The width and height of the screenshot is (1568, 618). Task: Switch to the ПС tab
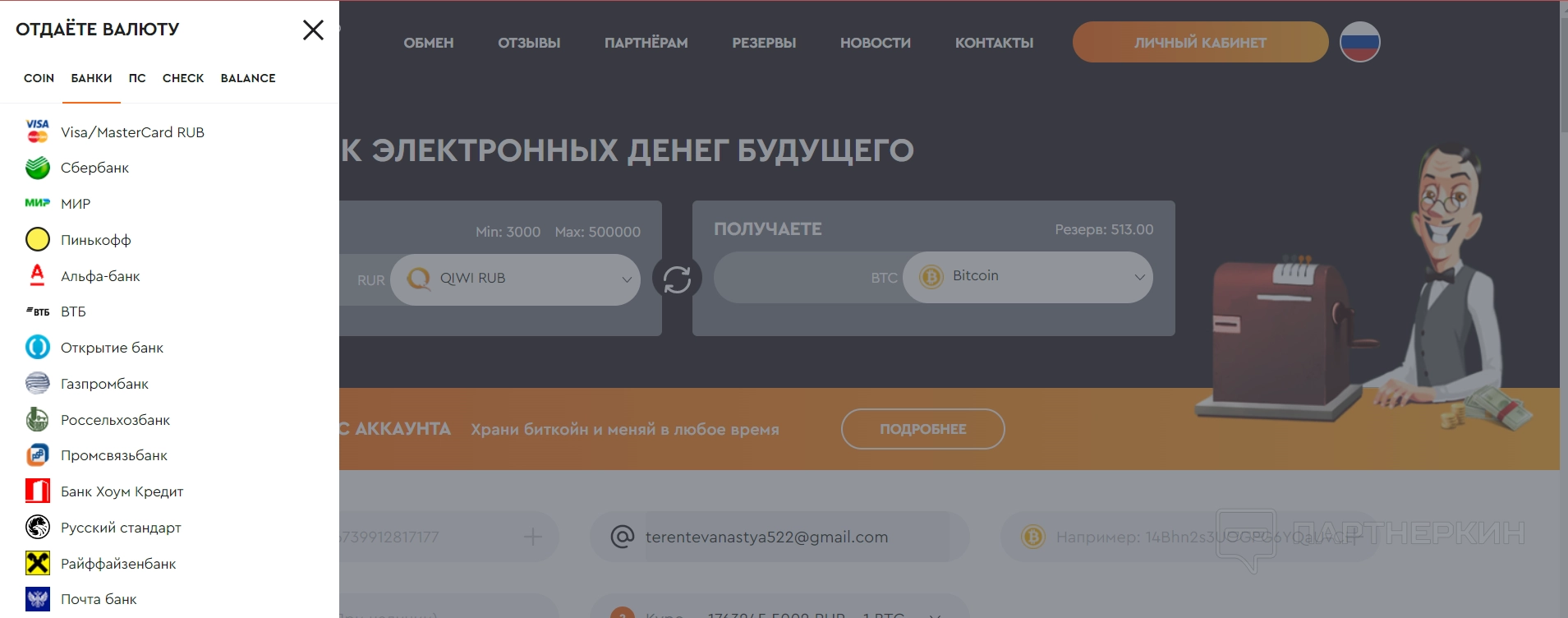[137, 78]
